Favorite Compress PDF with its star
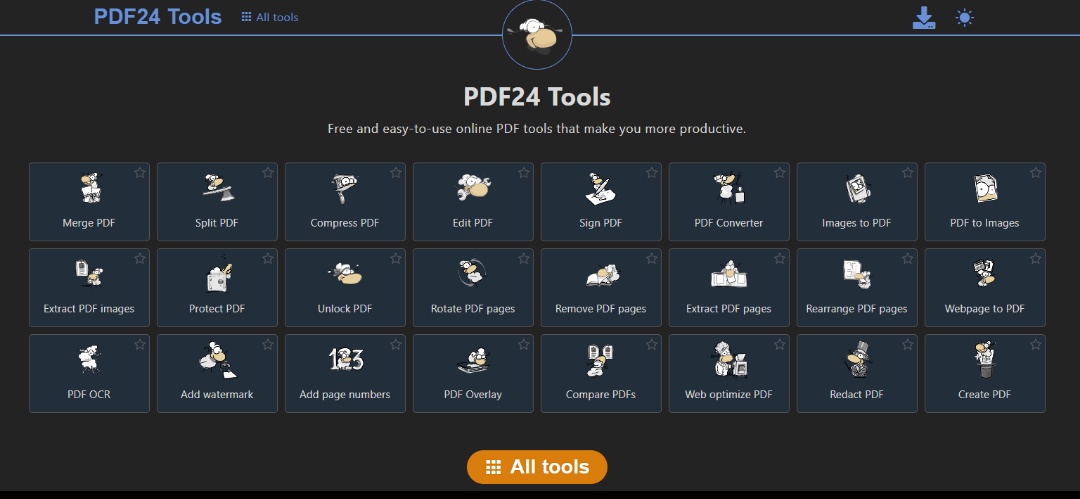 click(x=395, y=172)
